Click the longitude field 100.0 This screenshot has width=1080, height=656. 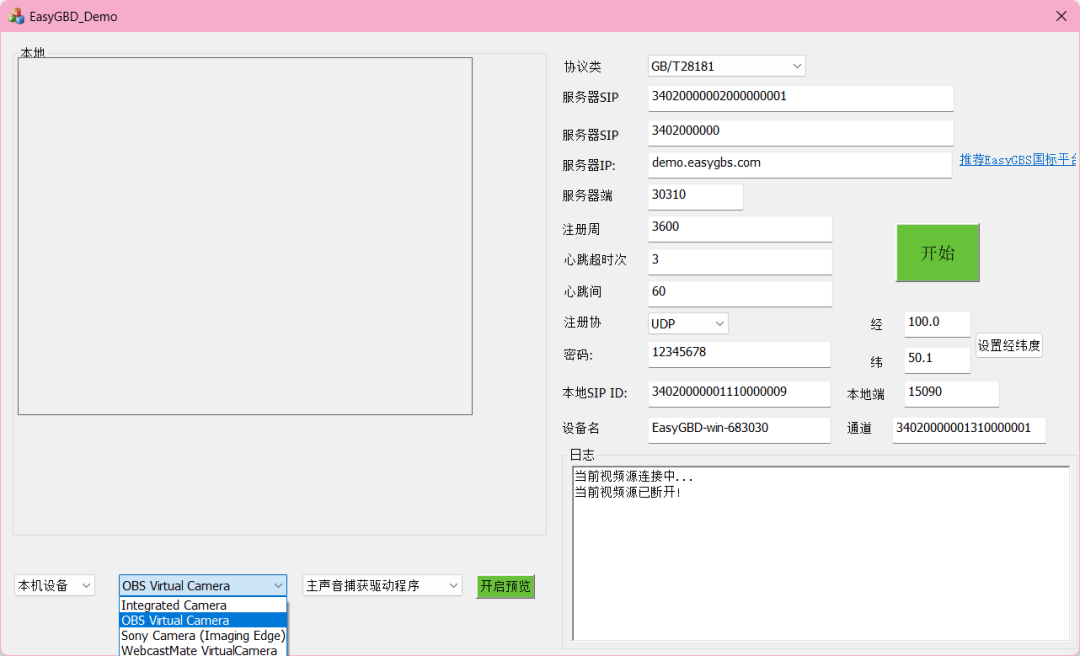tap(937, 324)
